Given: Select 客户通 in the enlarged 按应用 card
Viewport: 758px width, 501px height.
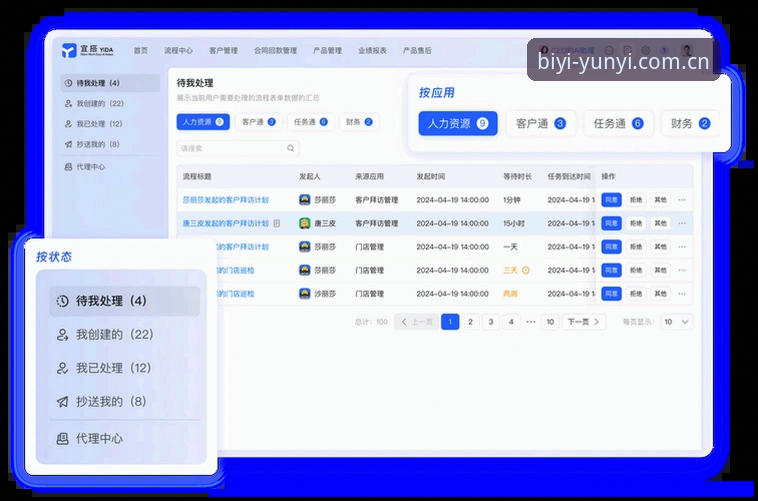Looking at the screenshot, I should click(x=541, y=123).
